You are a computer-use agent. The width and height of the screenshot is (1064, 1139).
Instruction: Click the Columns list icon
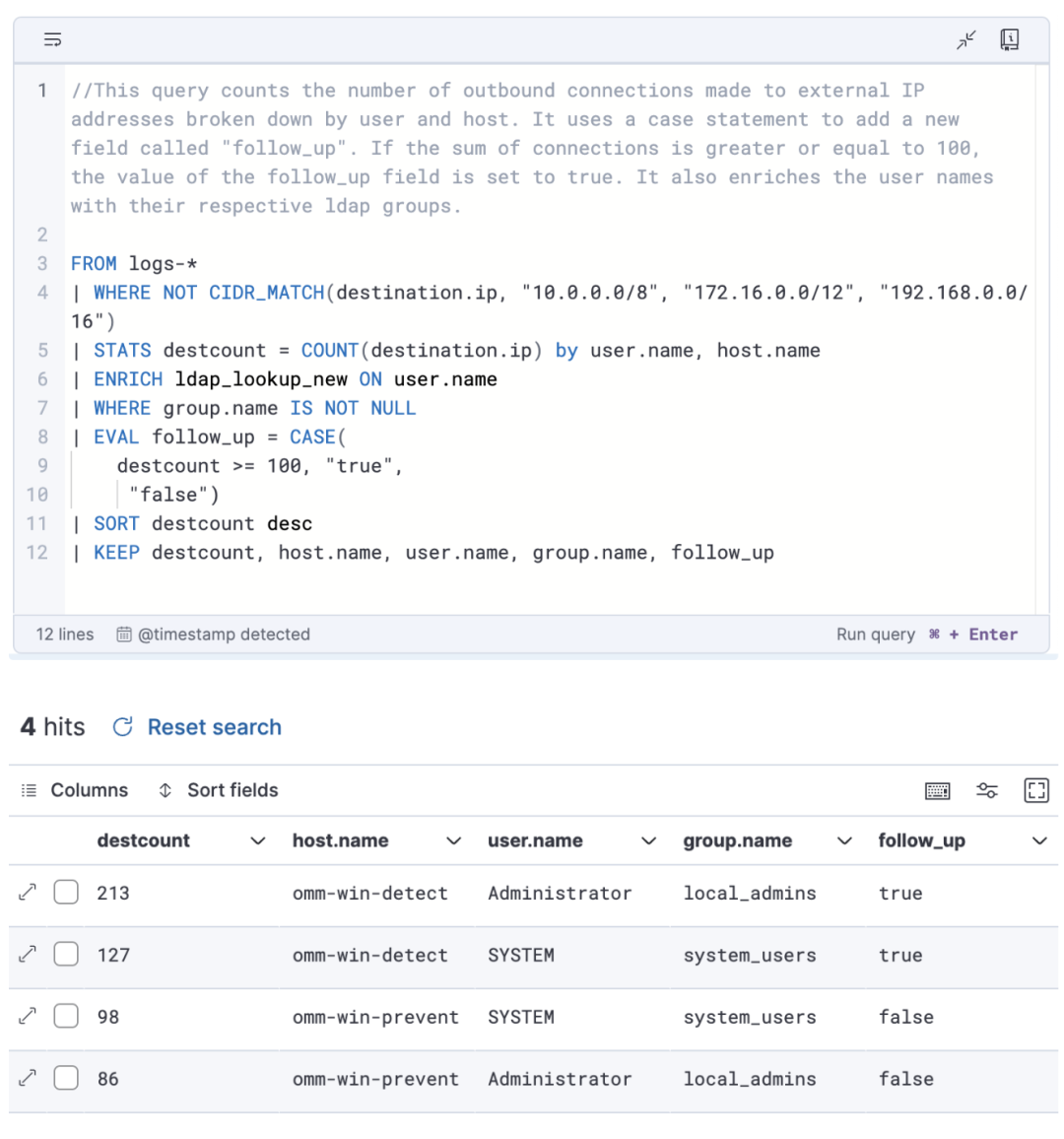[29, 790]
